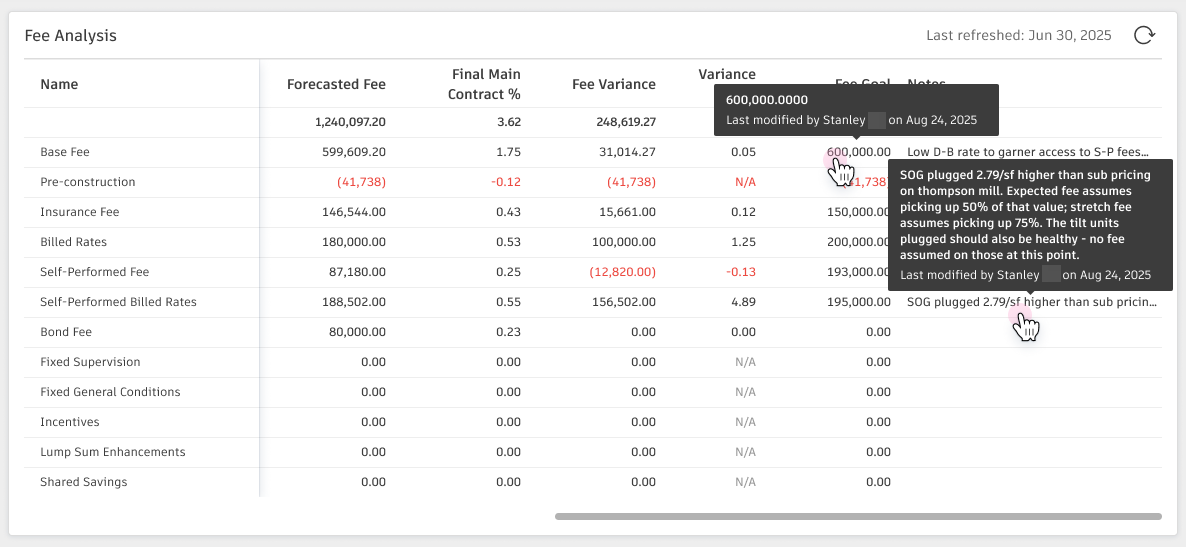
Task: Click Pre-construction contract percent -0.12
Action: (x=507, y=182)
